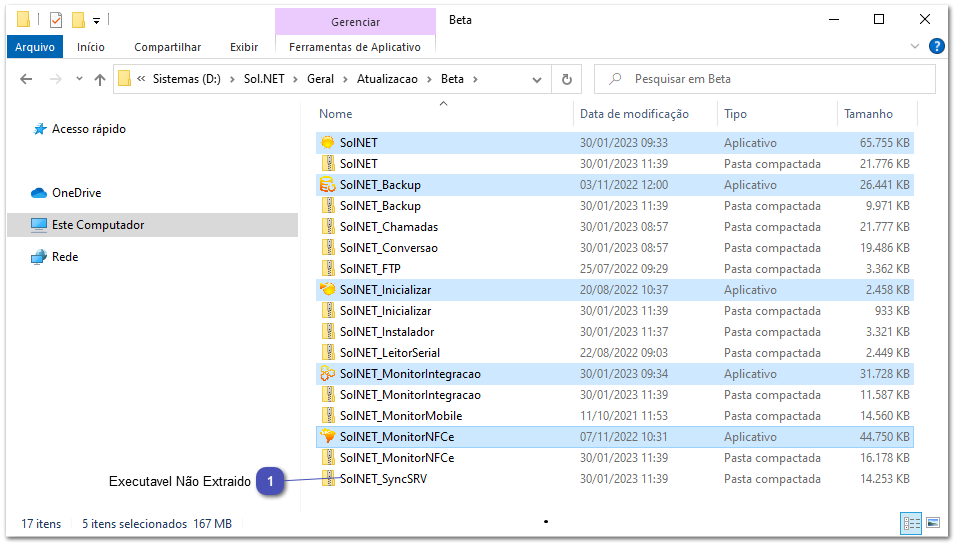The height and width of the screenshot is (546, 957).
Task: Click the SolNET_MonitorNFCe zip icon, 16.178 KB
Action: click(x=328, y=458)
